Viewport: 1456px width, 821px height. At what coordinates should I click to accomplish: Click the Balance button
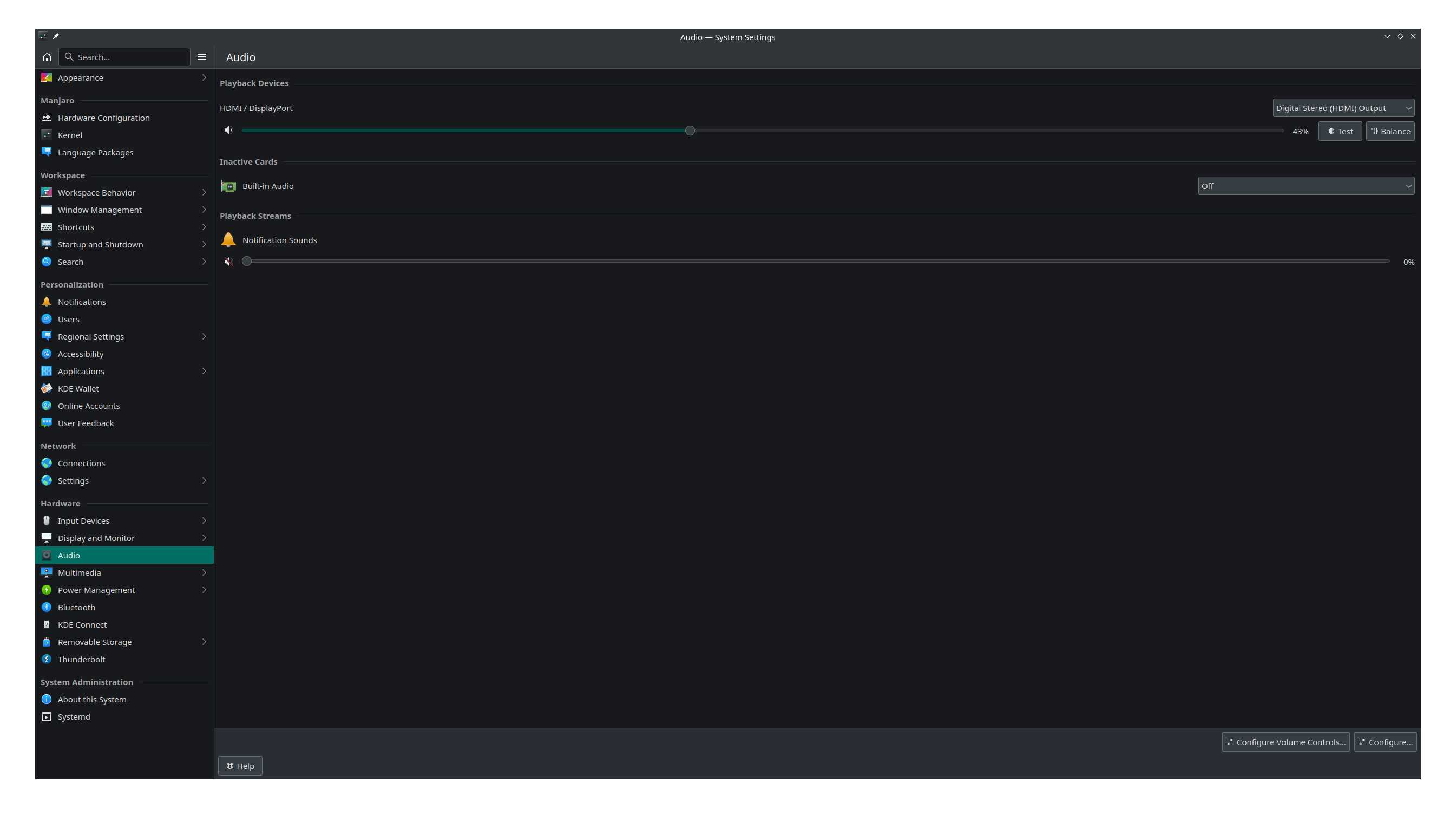pos(1390,131)
